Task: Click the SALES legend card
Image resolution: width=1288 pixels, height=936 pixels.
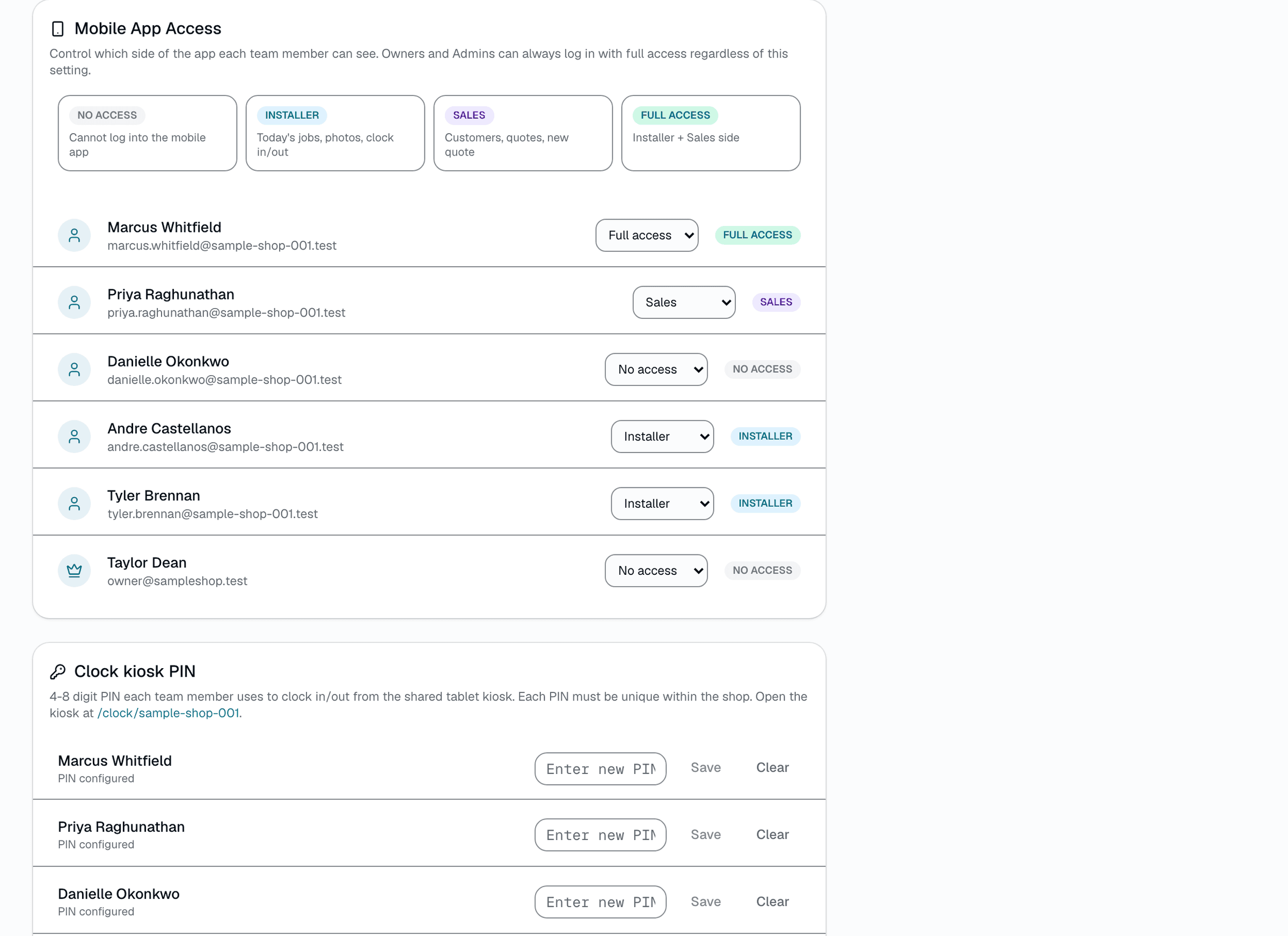Action: tap(523, 133)
